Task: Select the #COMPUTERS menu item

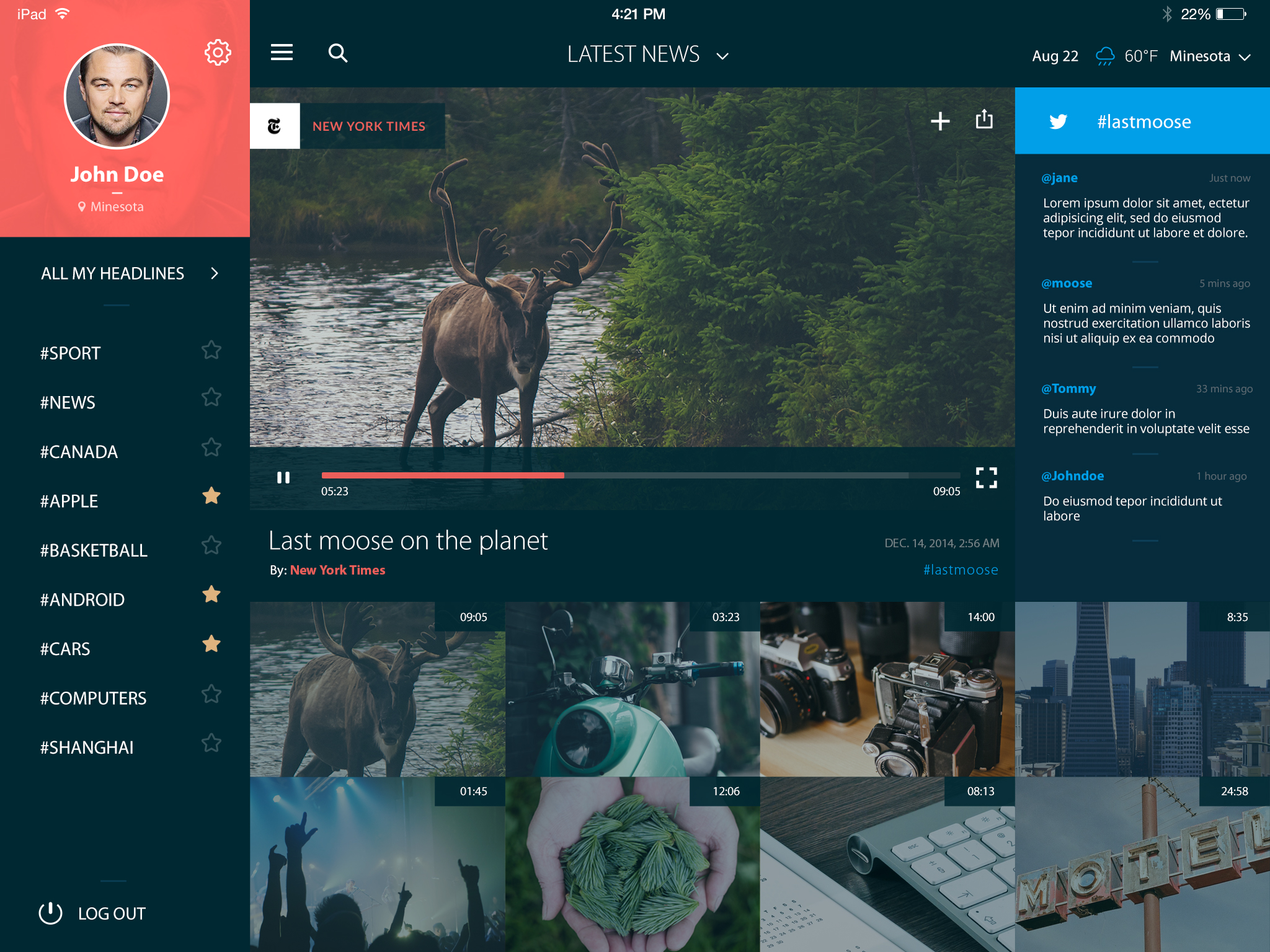Action: click(94, 699)
